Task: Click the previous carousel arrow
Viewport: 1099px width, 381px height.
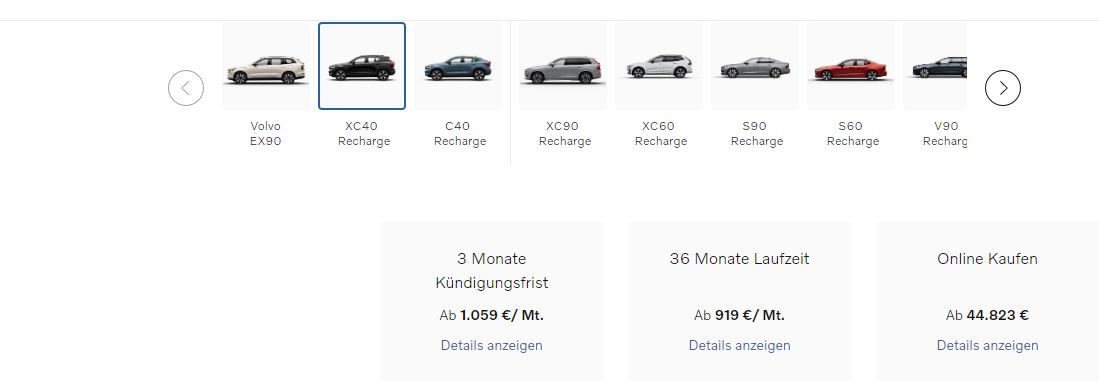Action: 186,88
